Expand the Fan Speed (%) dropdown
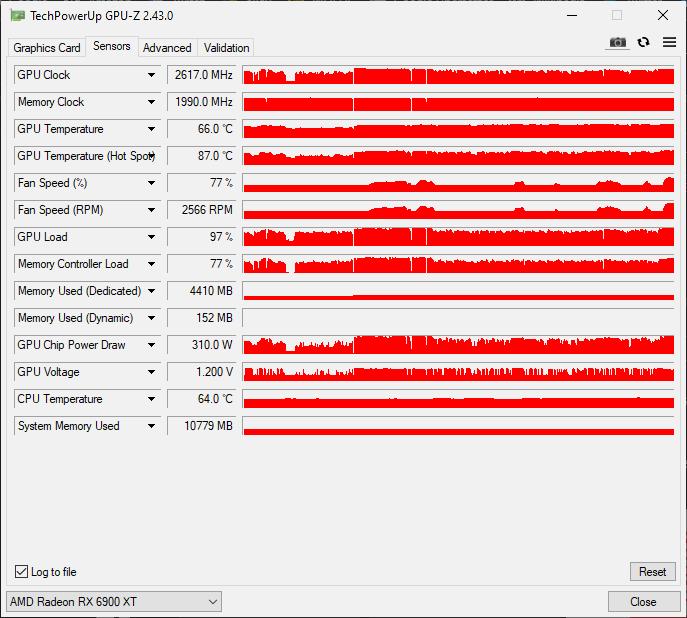 (x=151, y=183)
